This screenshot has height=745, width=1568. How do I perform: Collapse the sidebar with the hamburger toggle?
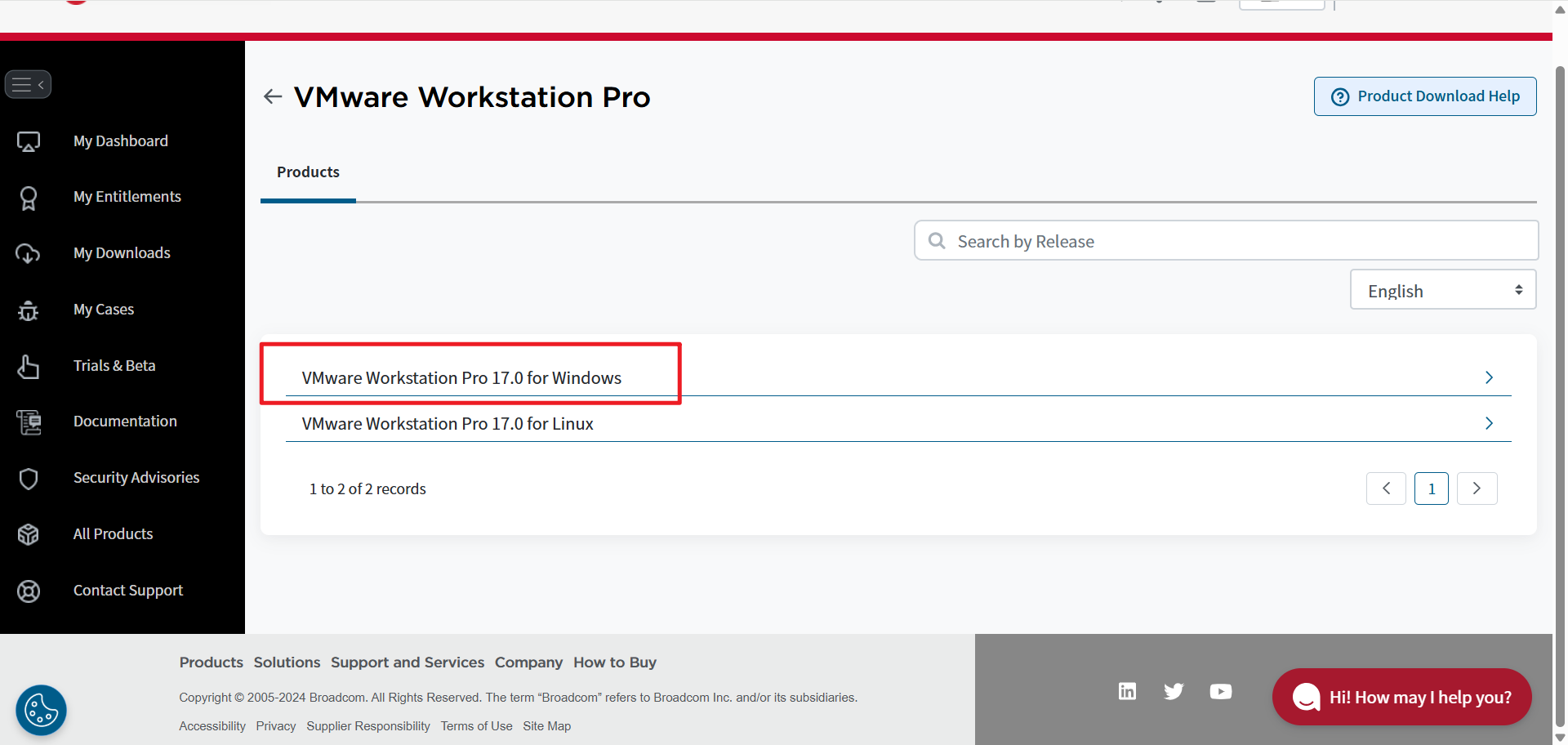(x=28, y=84)
